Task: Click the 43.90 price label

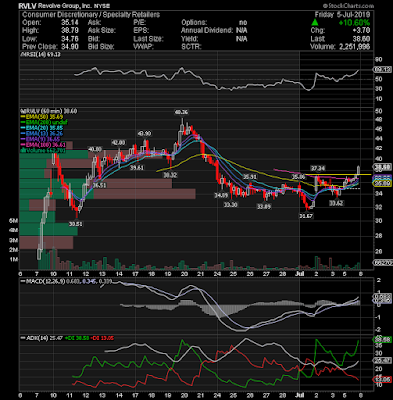Action: pyautogui.click(x=144, y=134)
